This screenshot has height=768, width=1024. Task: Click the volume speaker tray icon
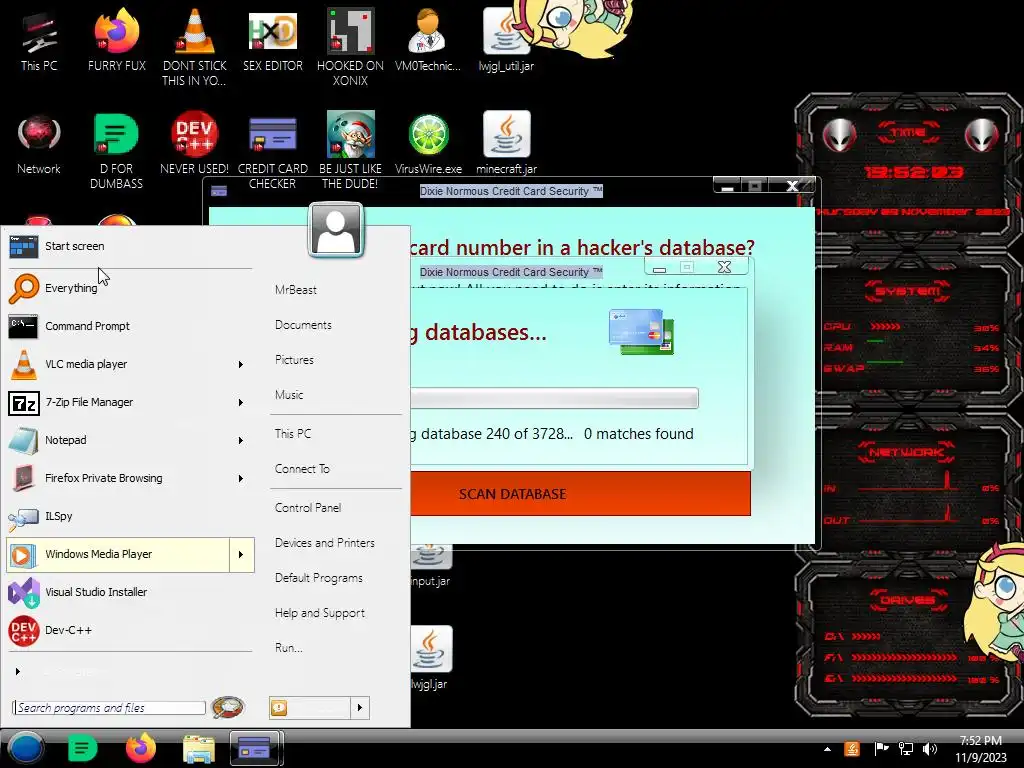929,749
